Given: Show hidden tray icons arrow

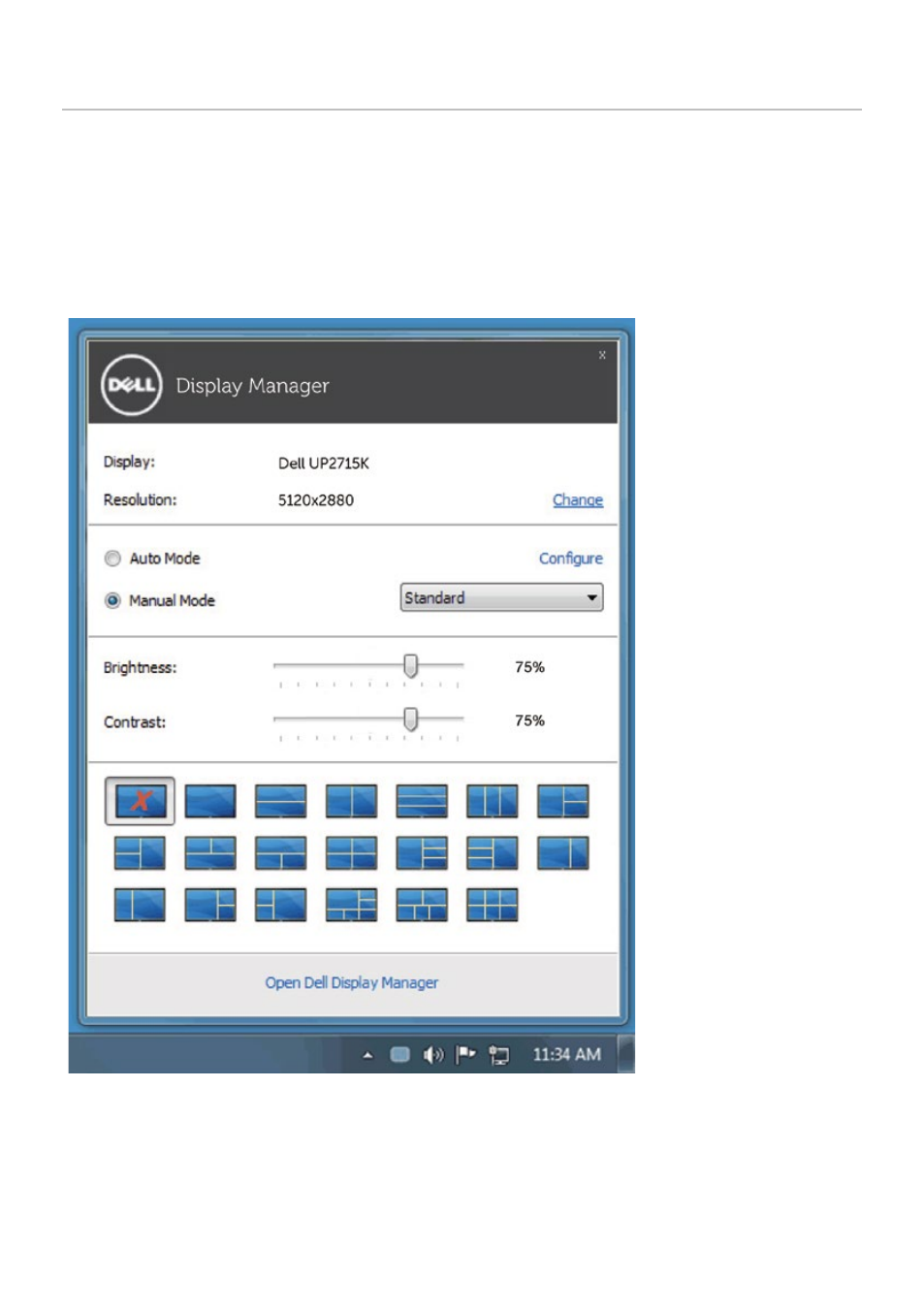Looking at the screenshot, I should point(367,1055).
